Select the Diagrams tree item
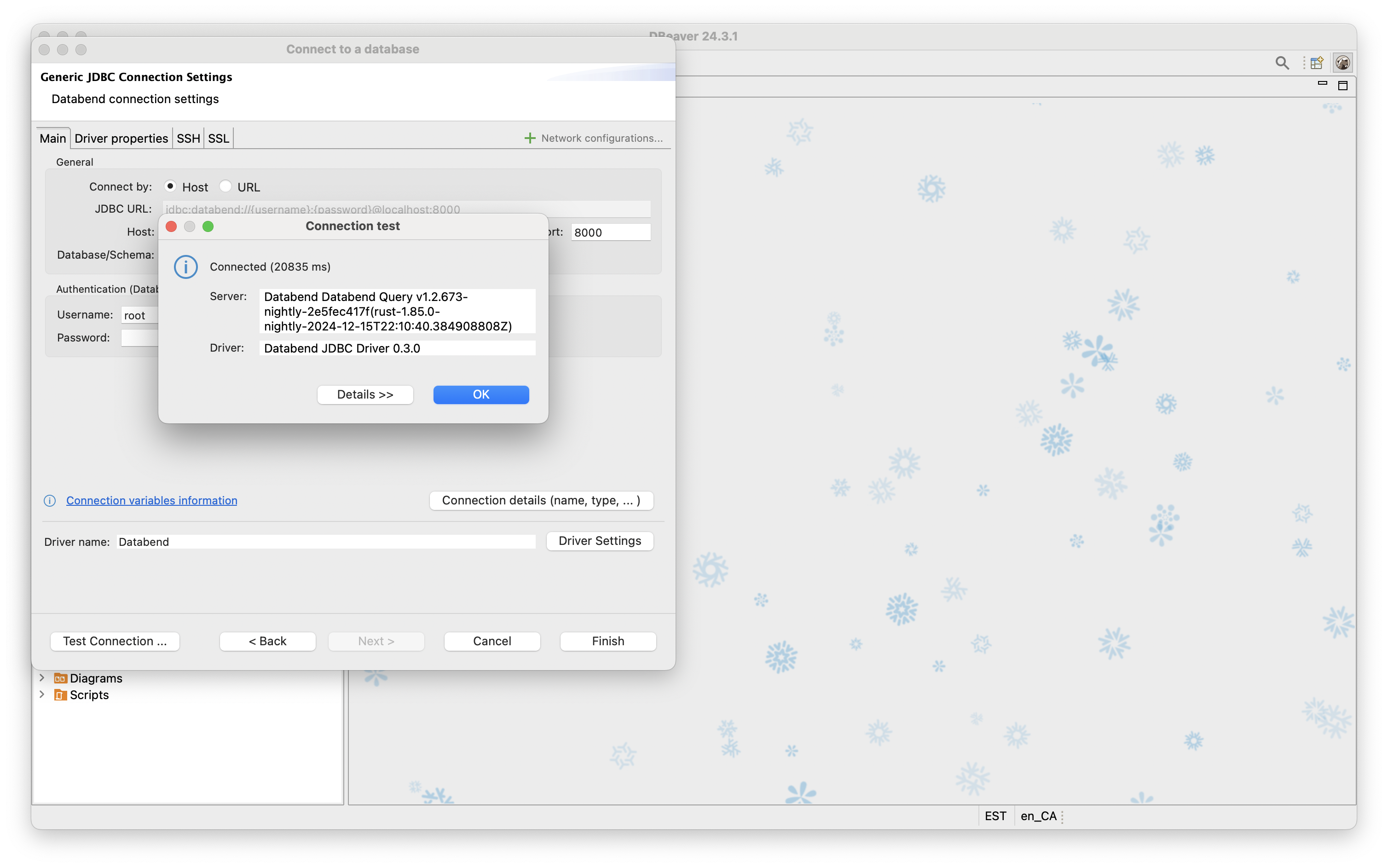 96,678
